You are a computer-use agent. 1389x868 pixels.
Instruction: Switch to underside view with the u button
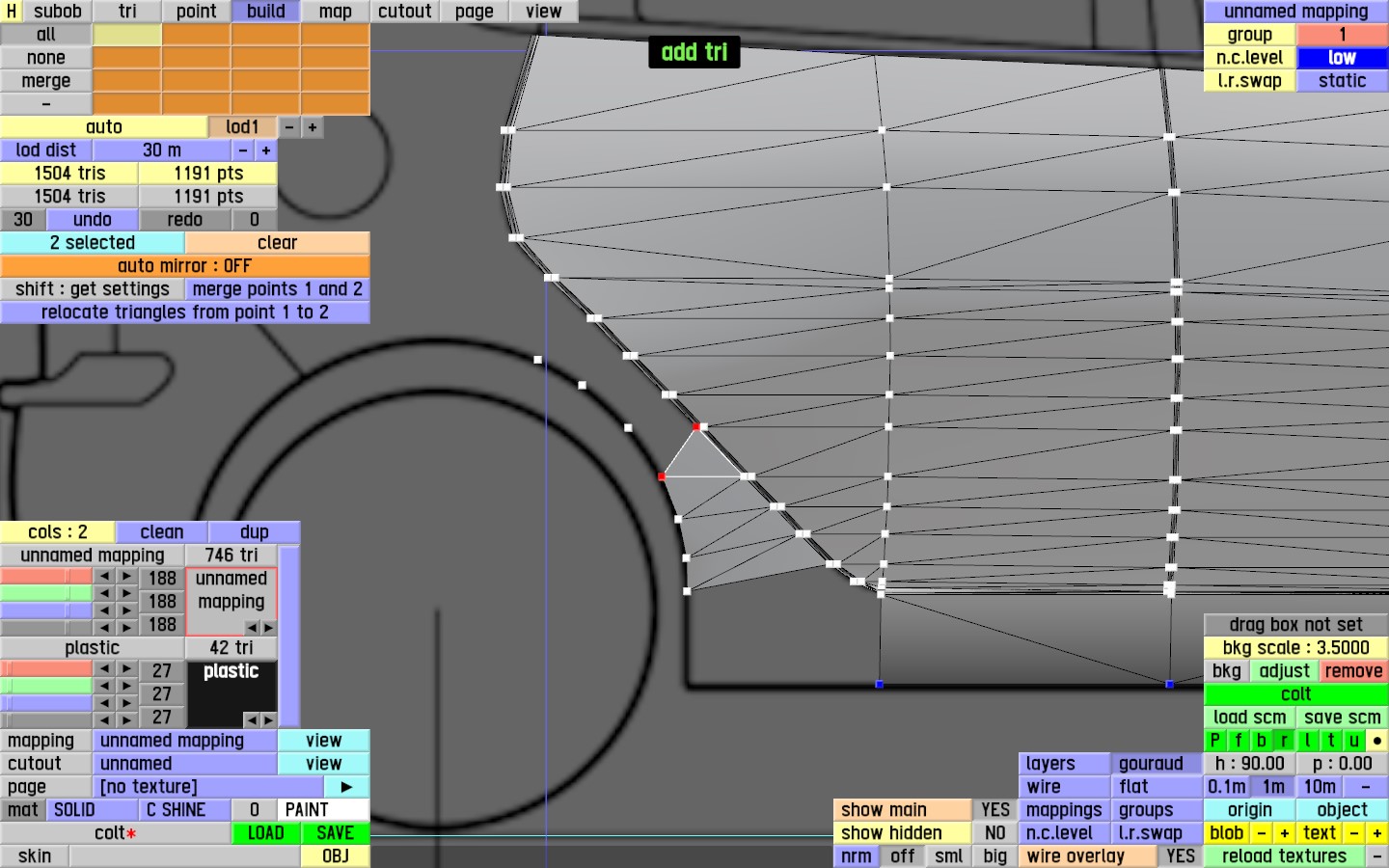click(1354, 741)
